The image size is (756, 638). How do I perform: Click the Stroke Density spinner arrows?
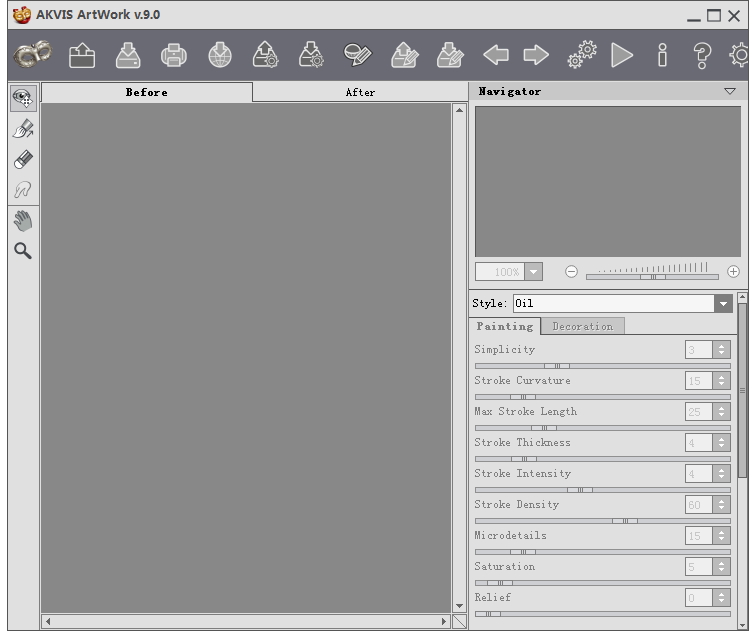721,504
